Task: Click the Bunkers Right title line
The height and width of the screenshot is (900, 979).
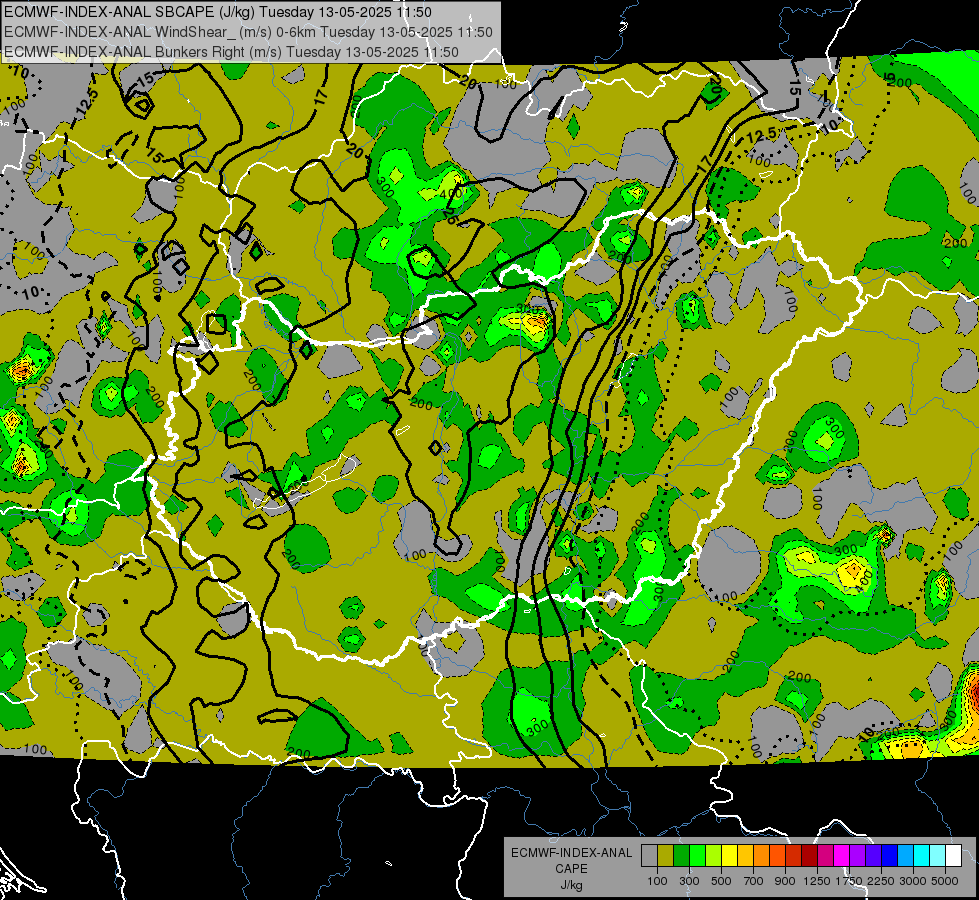Action: tap(231, 52)
